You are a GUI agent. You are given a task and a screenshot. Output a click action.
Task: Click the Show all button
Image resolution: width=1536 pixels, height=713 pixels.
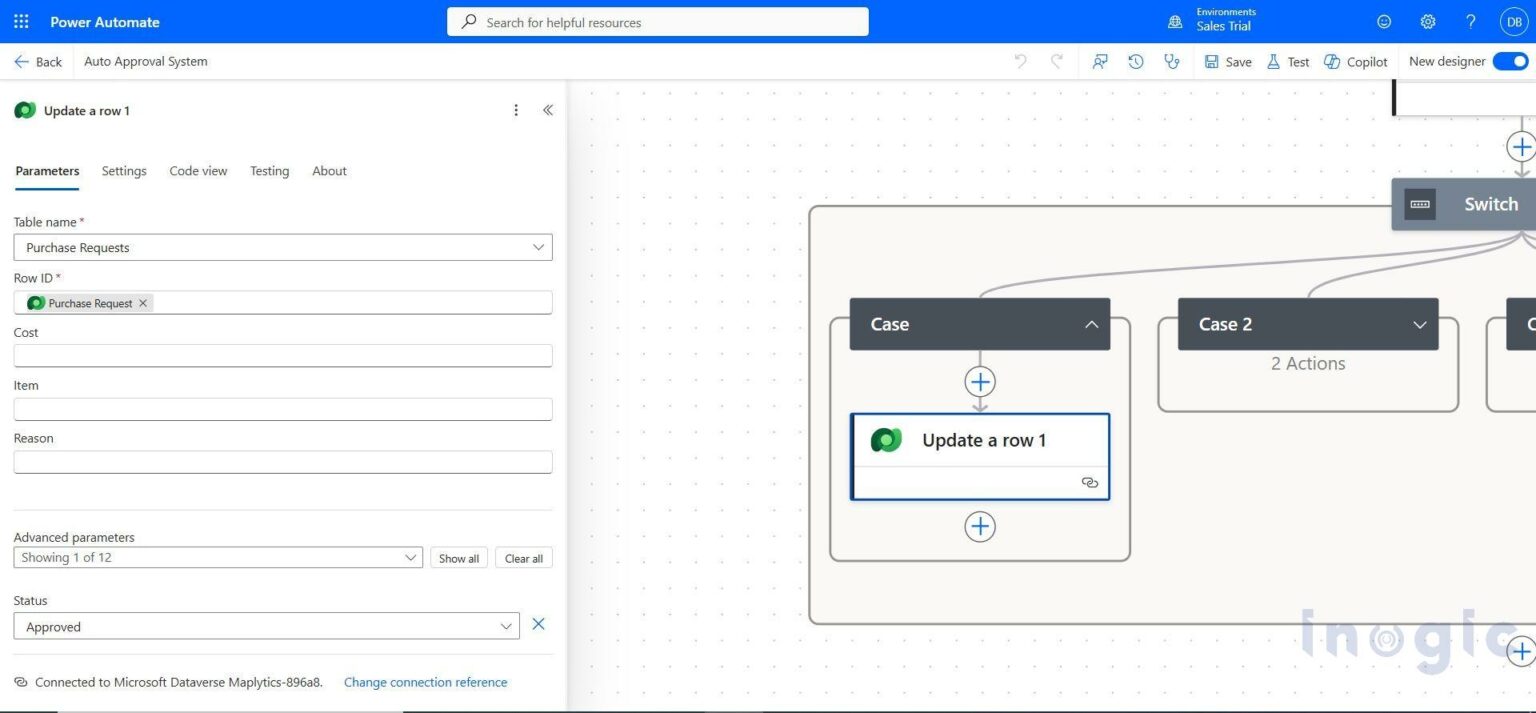tap(459, 558)
